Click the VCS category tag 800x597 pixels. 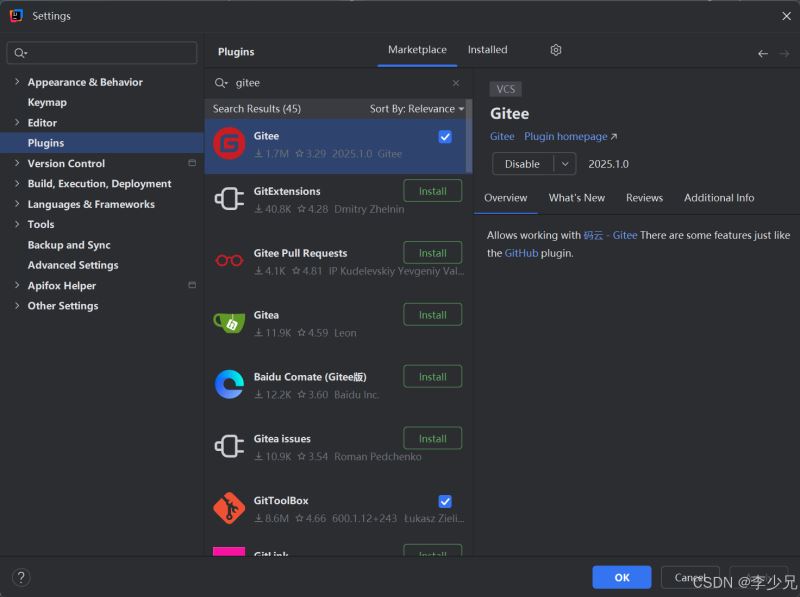pos(506,89)
